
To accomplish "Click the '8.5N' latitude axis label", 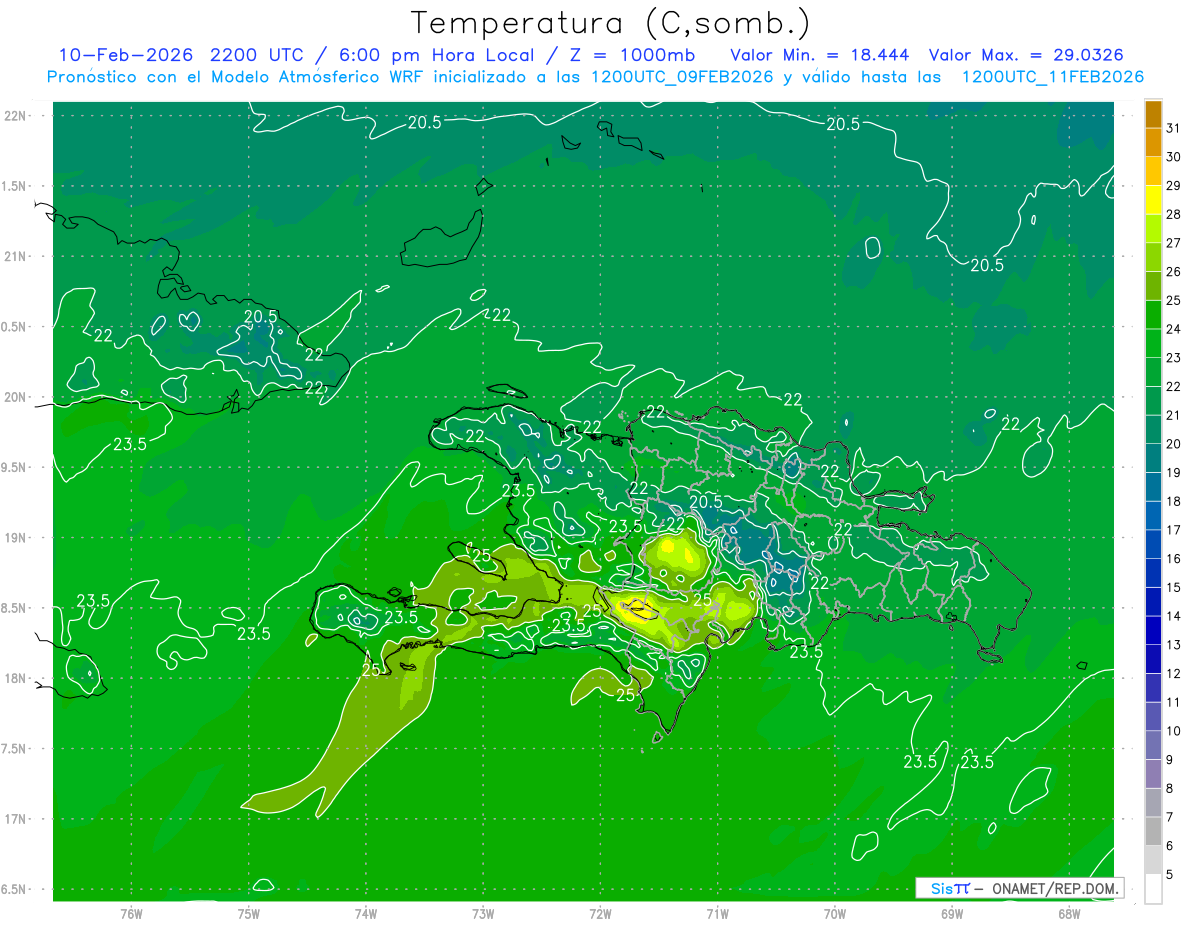I will click(x=16, y=608).
